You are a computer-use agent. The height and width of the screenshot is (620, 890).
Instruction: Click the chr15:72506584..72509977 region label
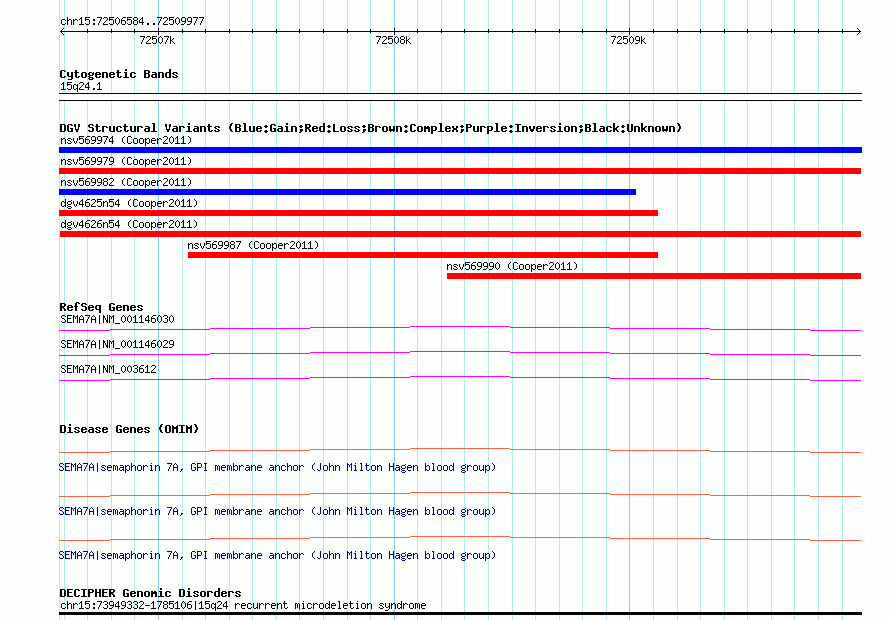132,21
